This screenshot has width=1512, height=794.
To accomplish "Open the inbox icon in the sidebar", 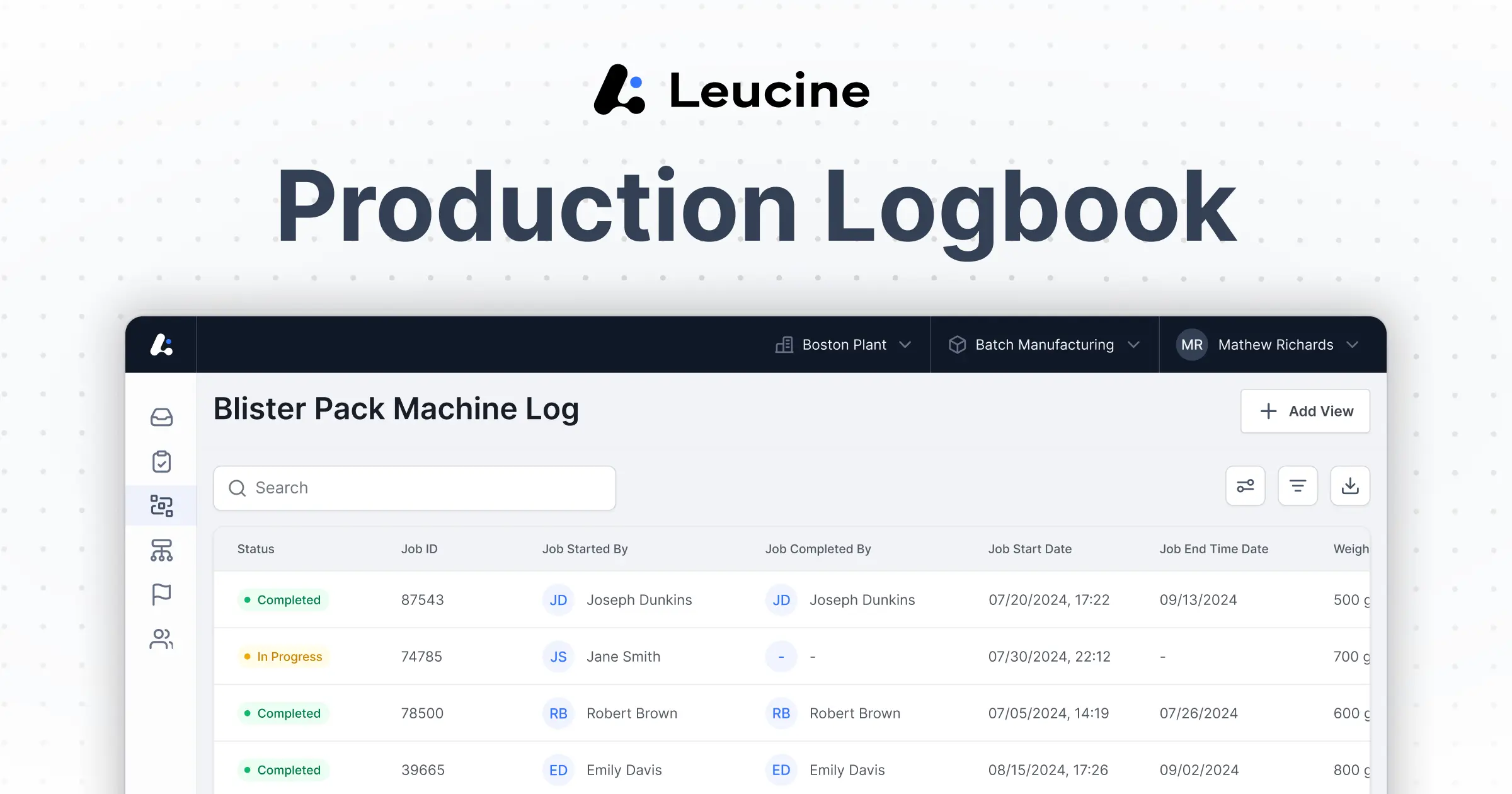I will pos(161,417).
